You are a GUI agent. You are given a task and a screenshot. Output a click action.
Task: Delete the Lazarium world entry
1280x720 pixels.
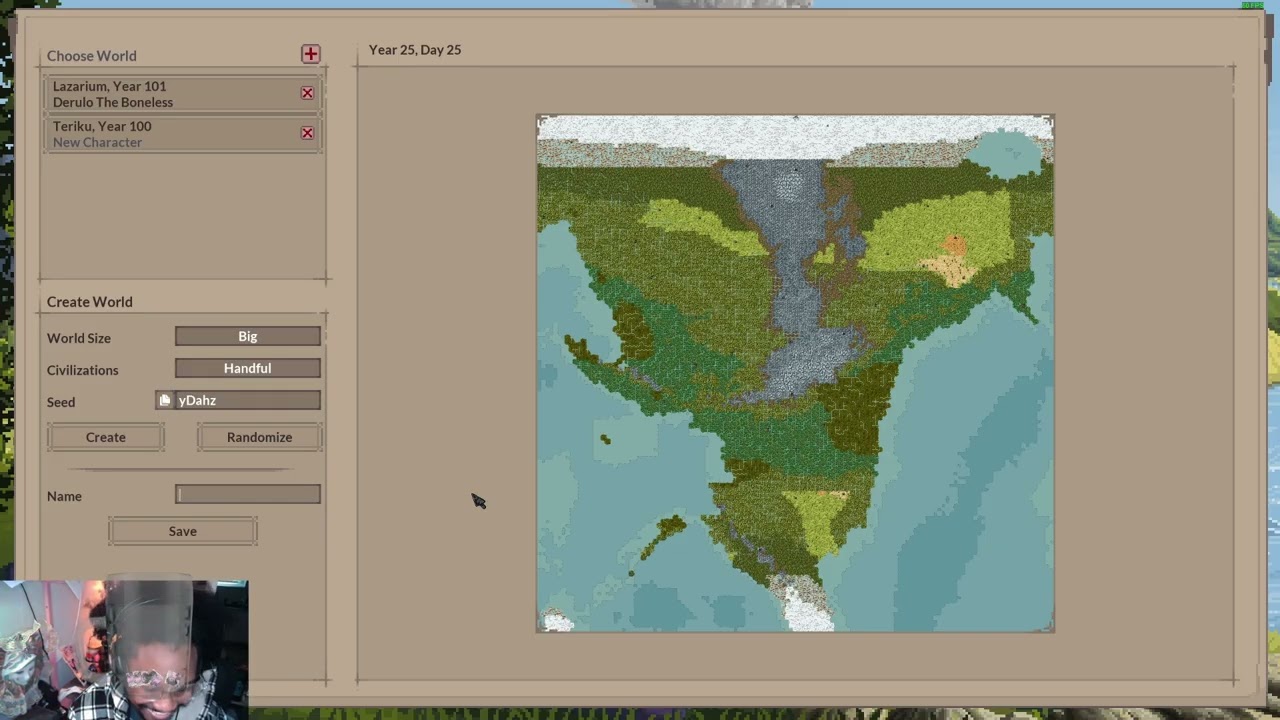pyautogui.click(x=307, y=93)
